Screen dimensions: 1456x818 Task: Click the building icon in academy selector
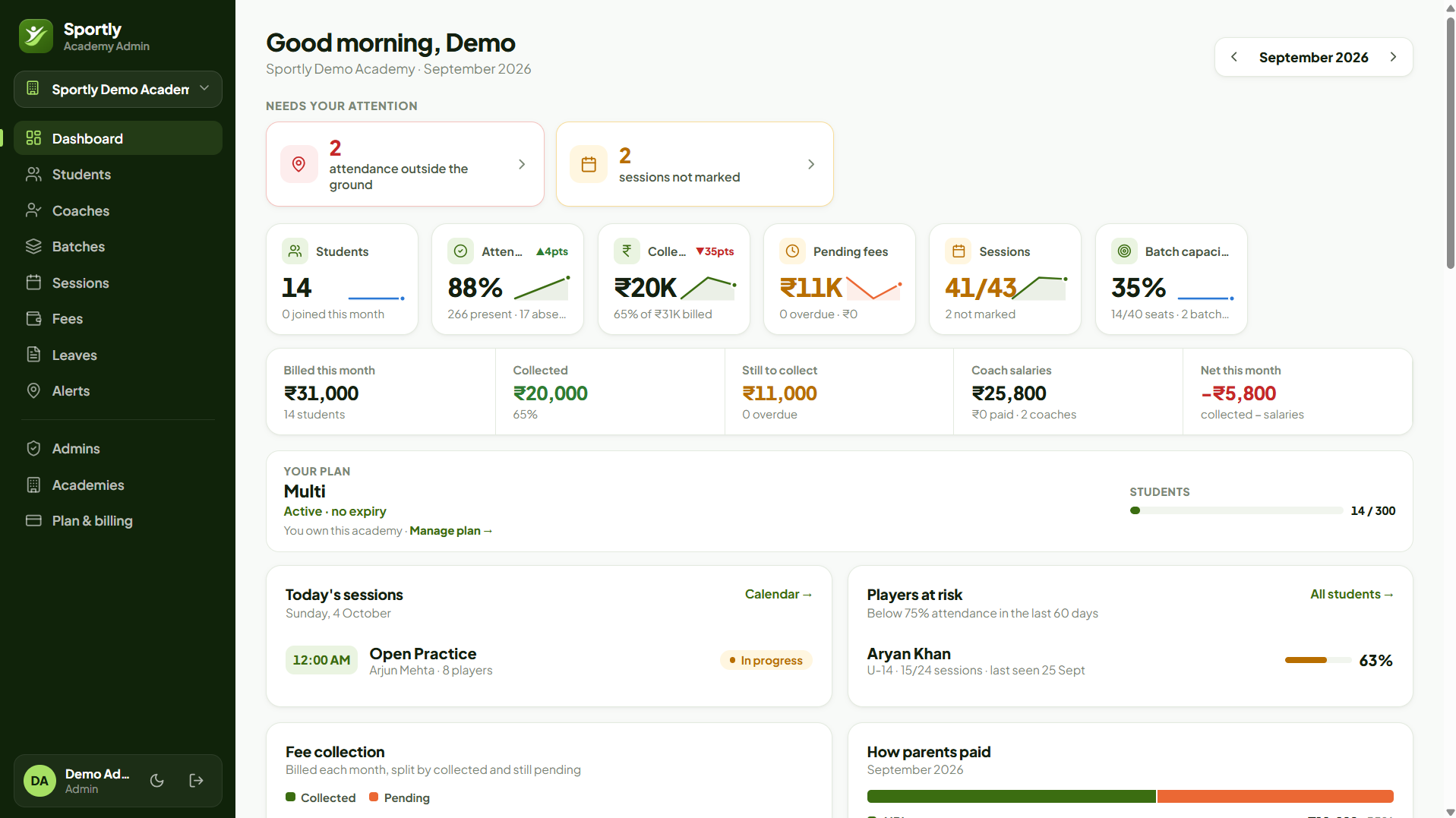point(33,88)
